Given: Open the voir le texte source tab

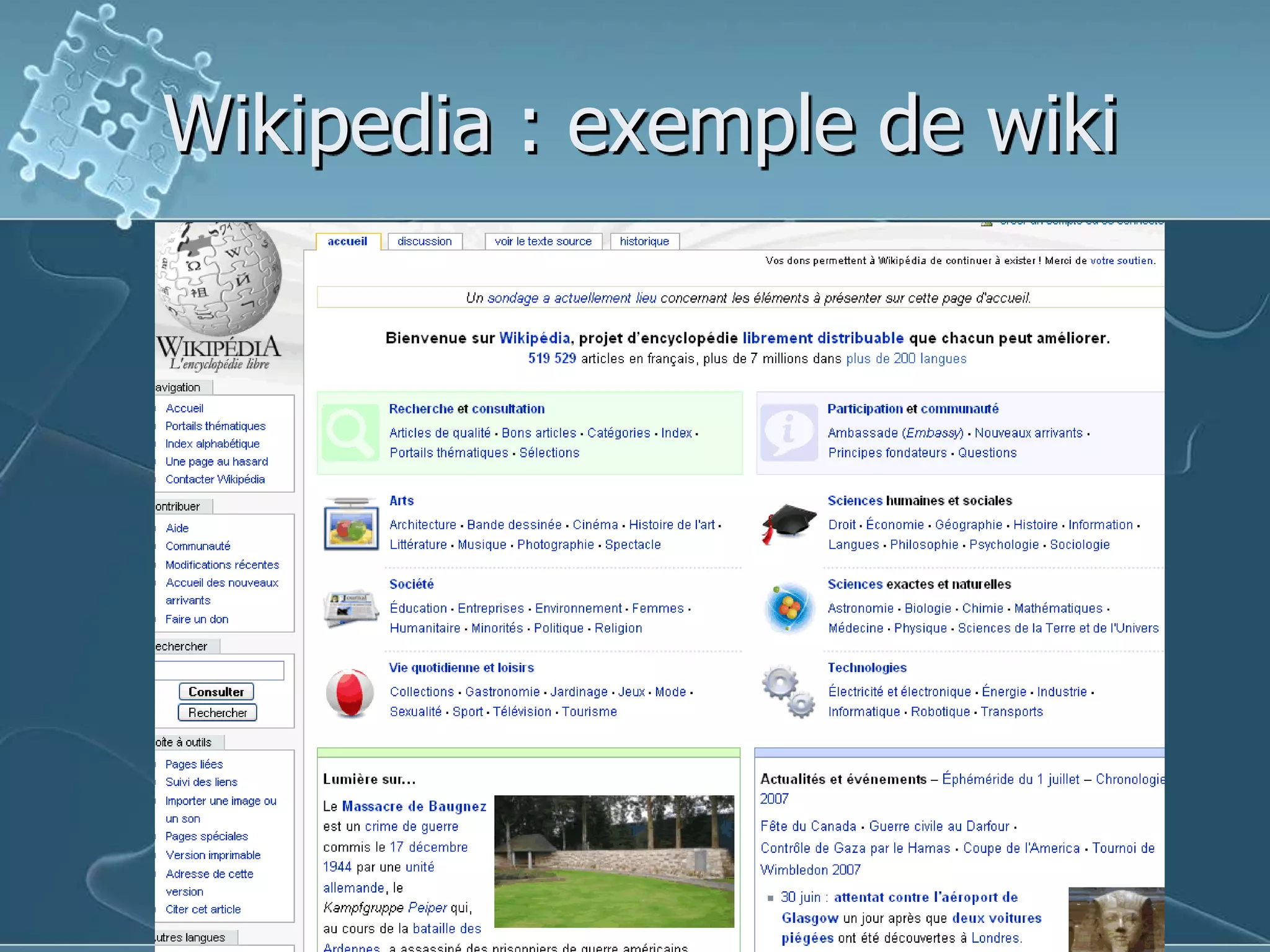Looking at the screenshot, I should [543, 241].
